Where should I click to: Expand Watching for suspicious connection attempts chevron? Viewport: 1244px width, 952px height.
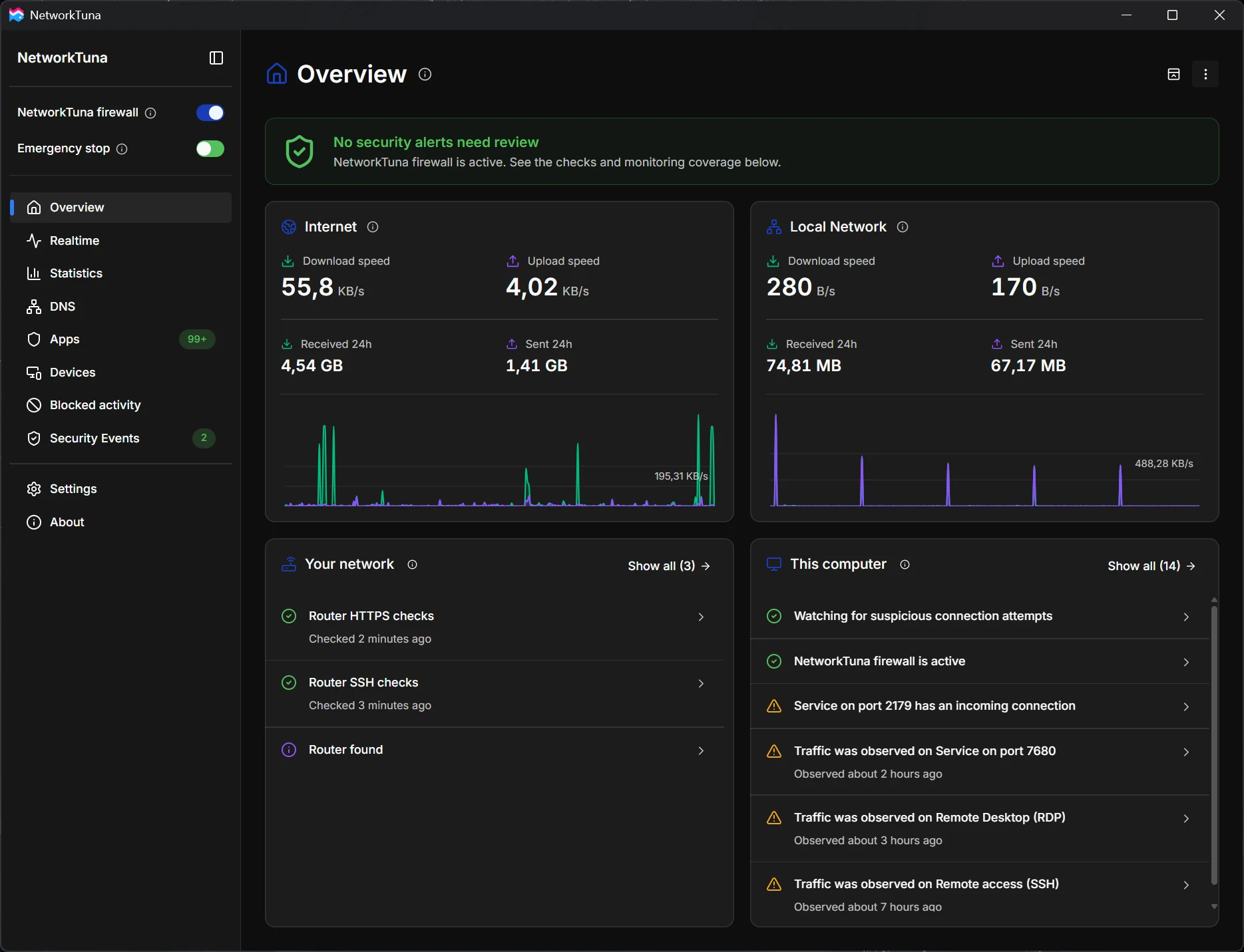(1186, 617)
